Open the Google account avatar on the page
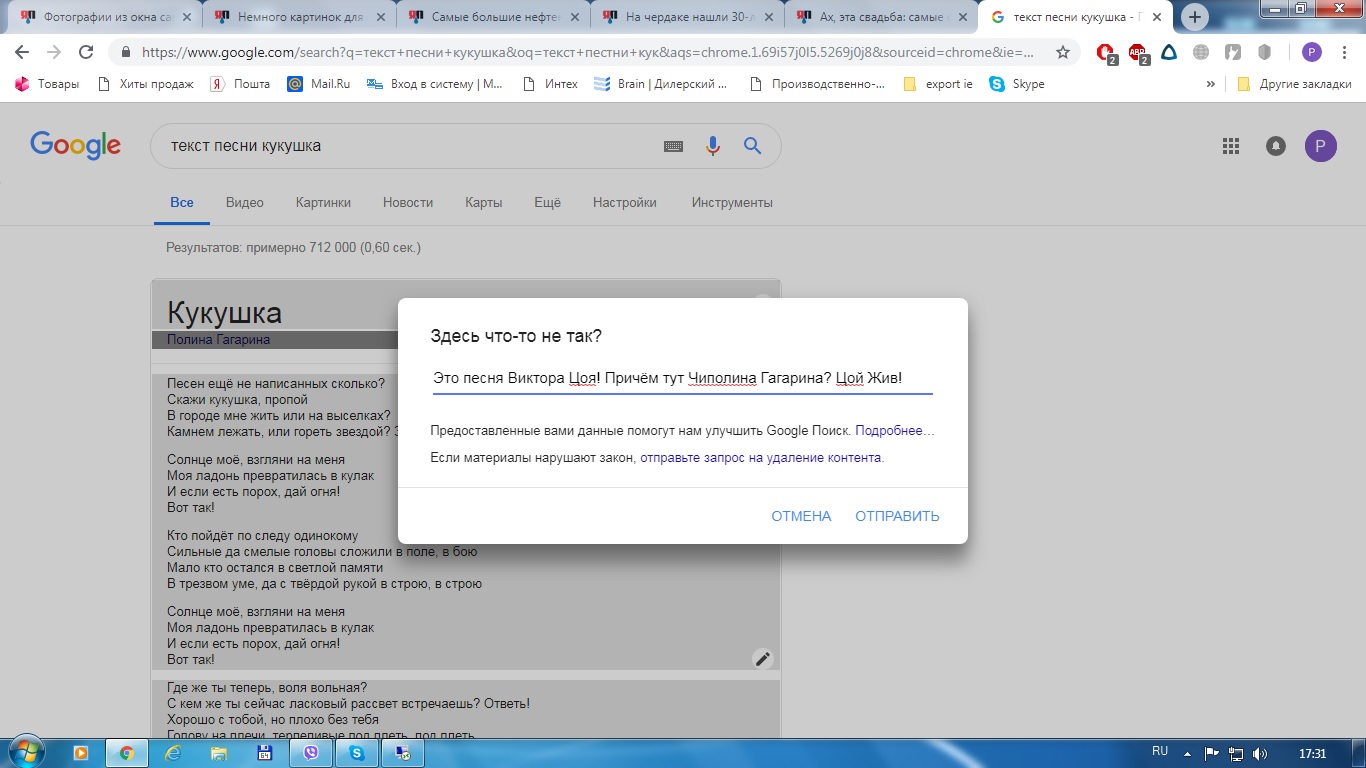1366x768 pixels. (x=1321, y=146)
